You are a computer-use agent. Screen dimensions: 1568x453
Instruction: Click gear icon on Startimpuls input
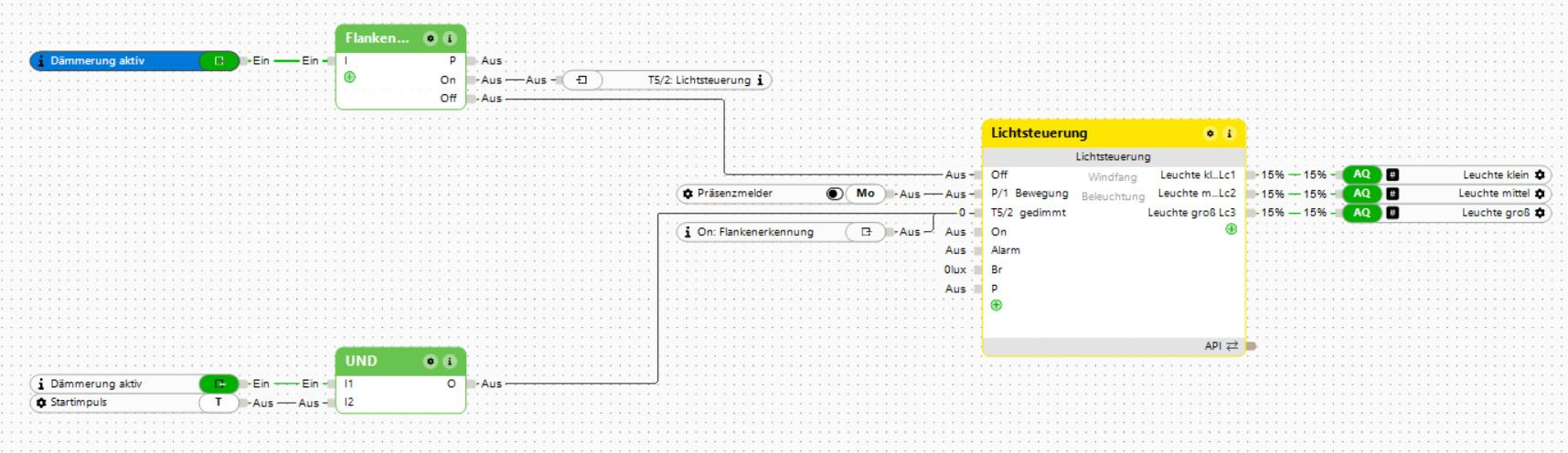41,403
